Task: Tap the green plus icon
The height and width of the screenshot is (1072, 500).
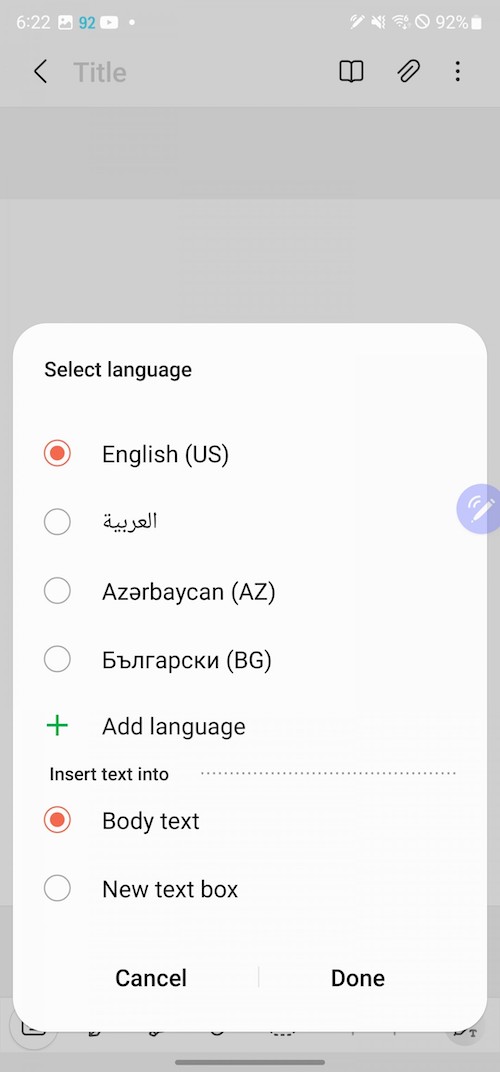Action: (x=57, y=726)
